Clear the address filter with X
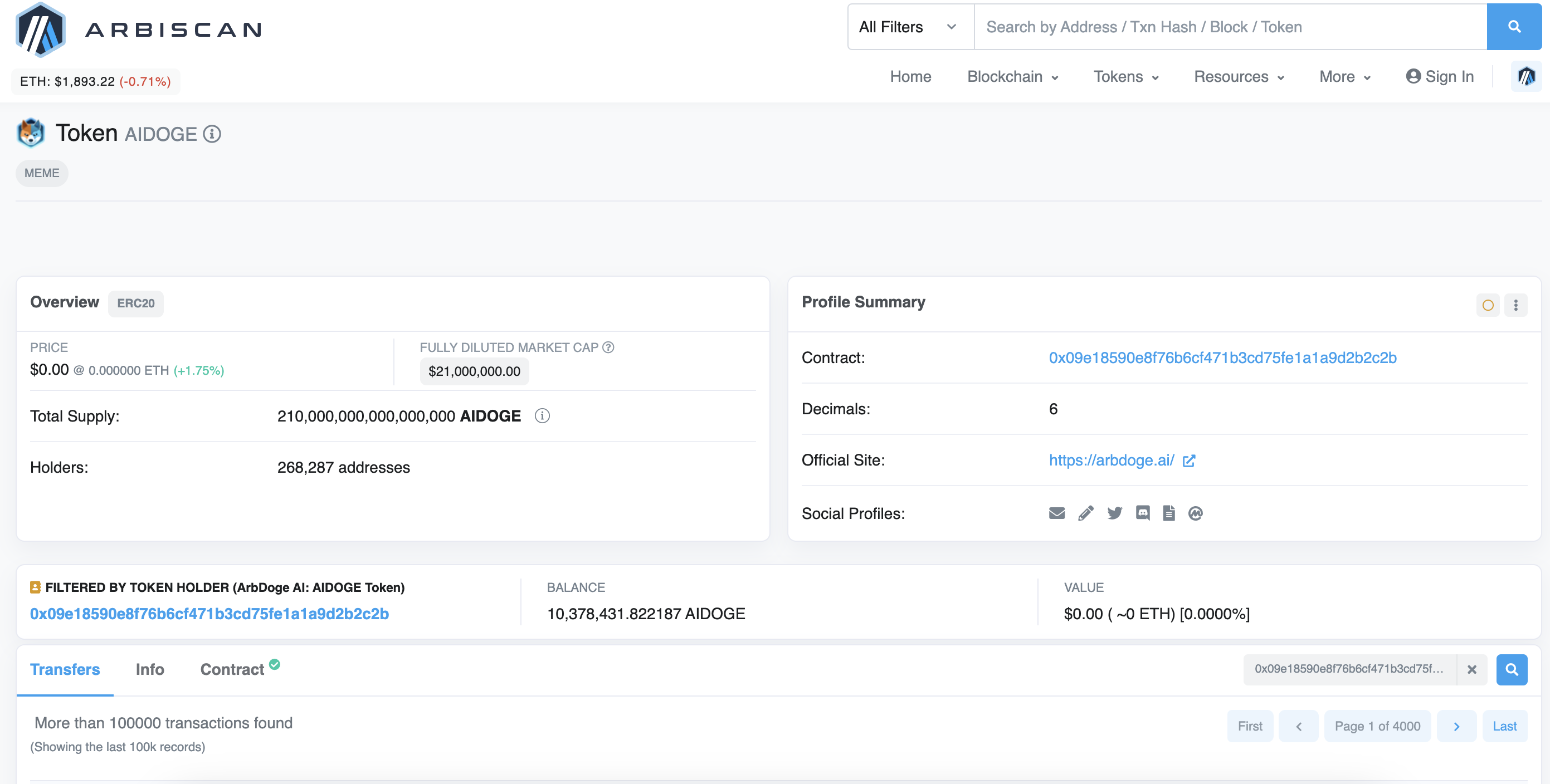1550x784 pixels. point(1472,669)
